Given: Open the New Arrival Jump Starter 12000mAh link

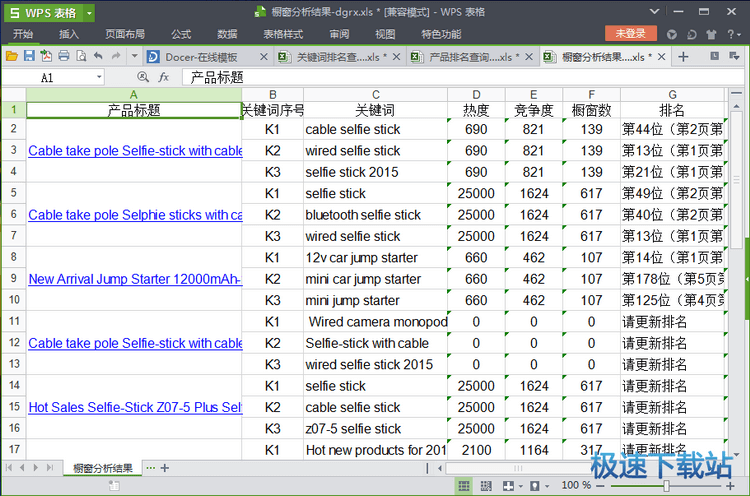Looking at the screenshot, I should click(135, 279).
